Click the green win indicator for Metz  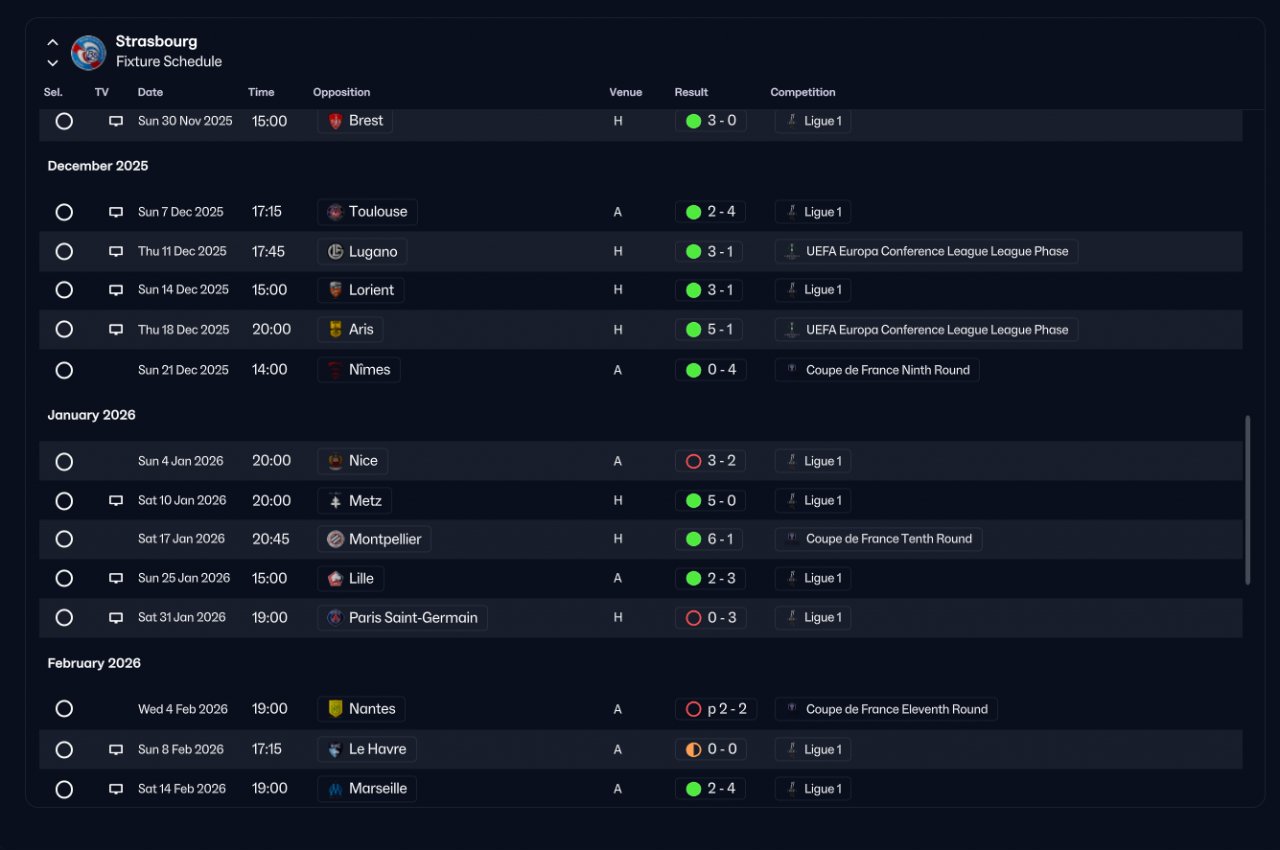(693, 501)
